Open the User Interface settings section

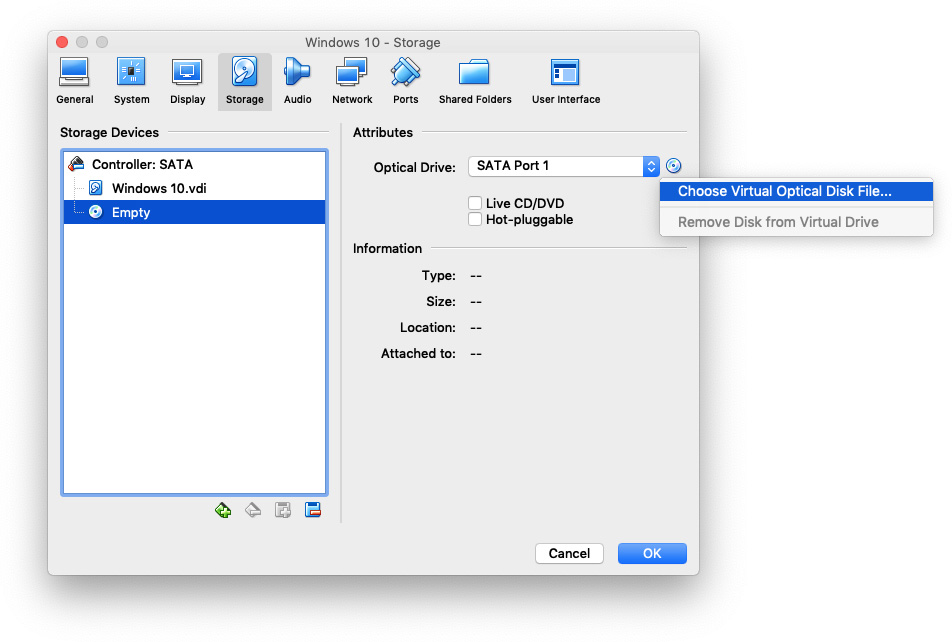(x=566, y=81)
